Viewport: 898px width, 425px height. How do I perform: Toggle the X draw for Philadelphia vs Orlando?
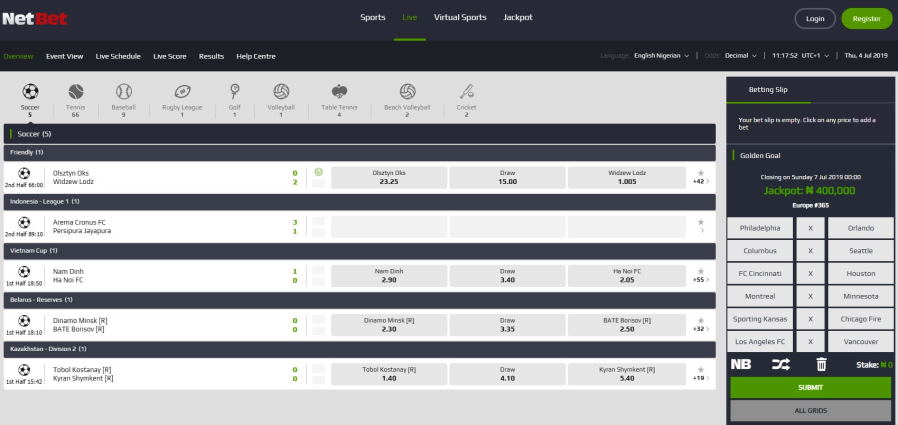coord(810,228)
